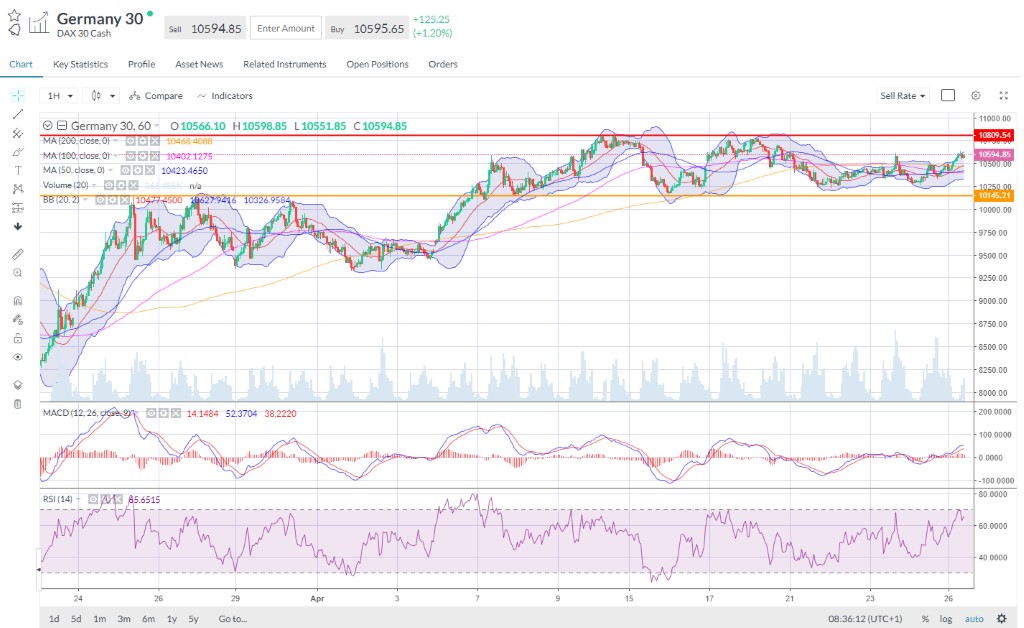Hide the MACD indicator

151,413
